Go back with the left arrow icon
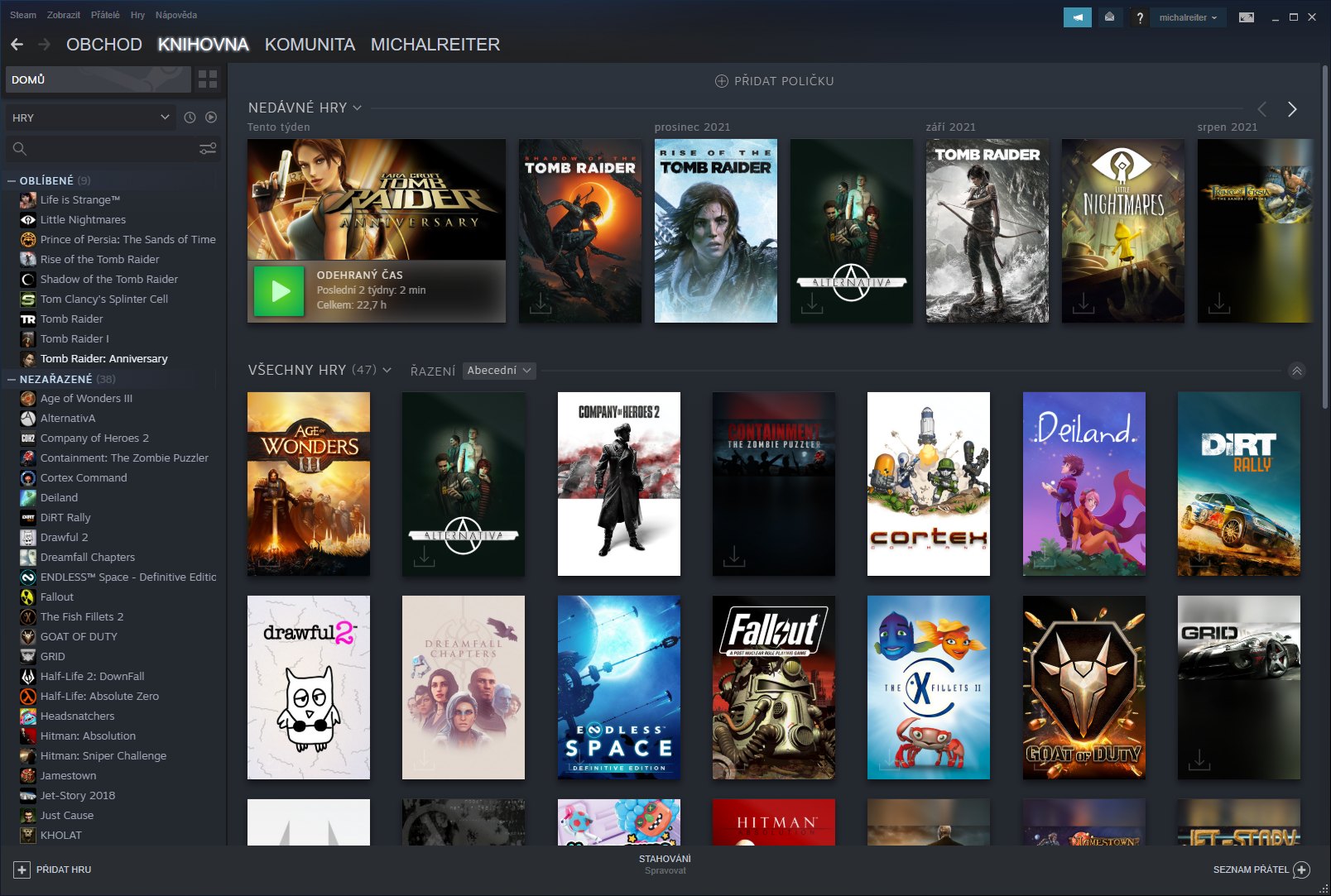 tap(17, 44)
